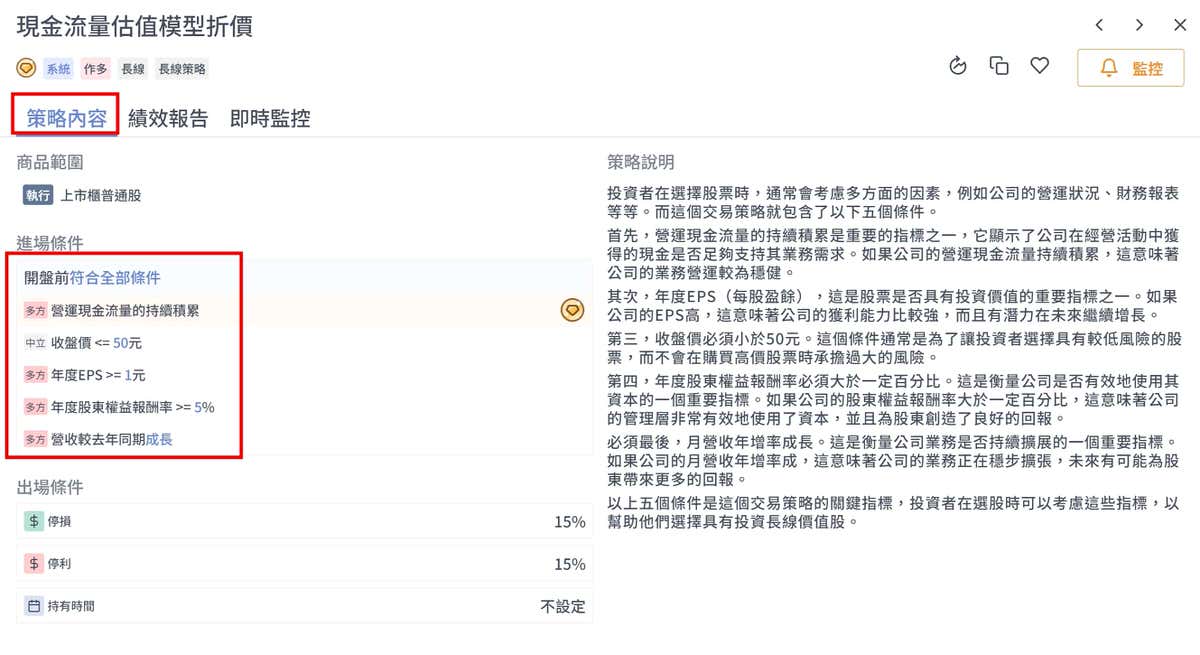Go to next strategy with right chevron
The height and width of the screenshot is (655, 1200).
point(1139,25)
